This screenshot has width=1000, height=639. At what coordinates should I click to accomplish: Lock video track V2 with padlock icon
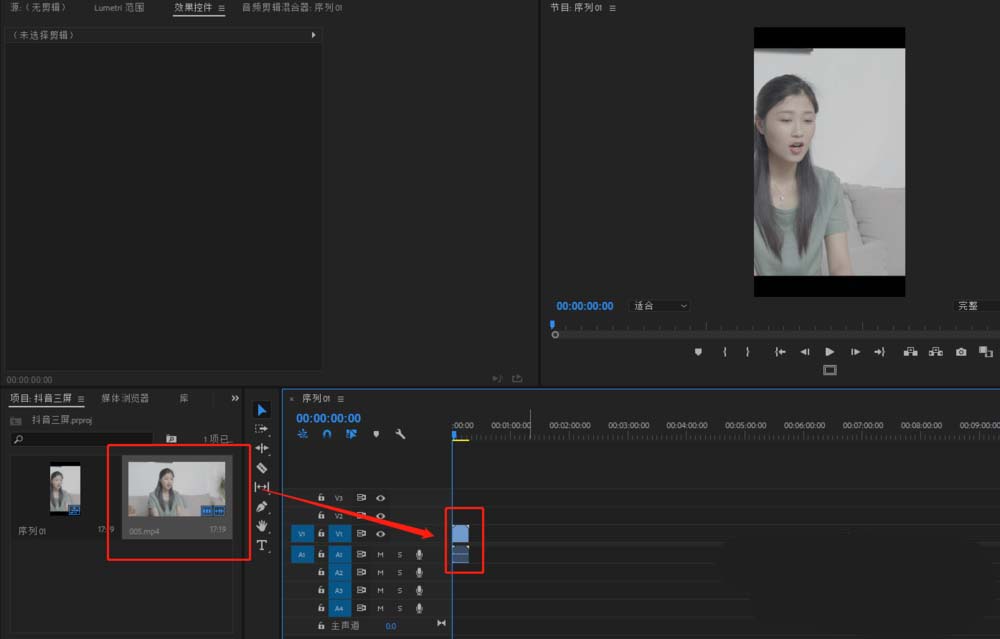[x=320, y=515]
